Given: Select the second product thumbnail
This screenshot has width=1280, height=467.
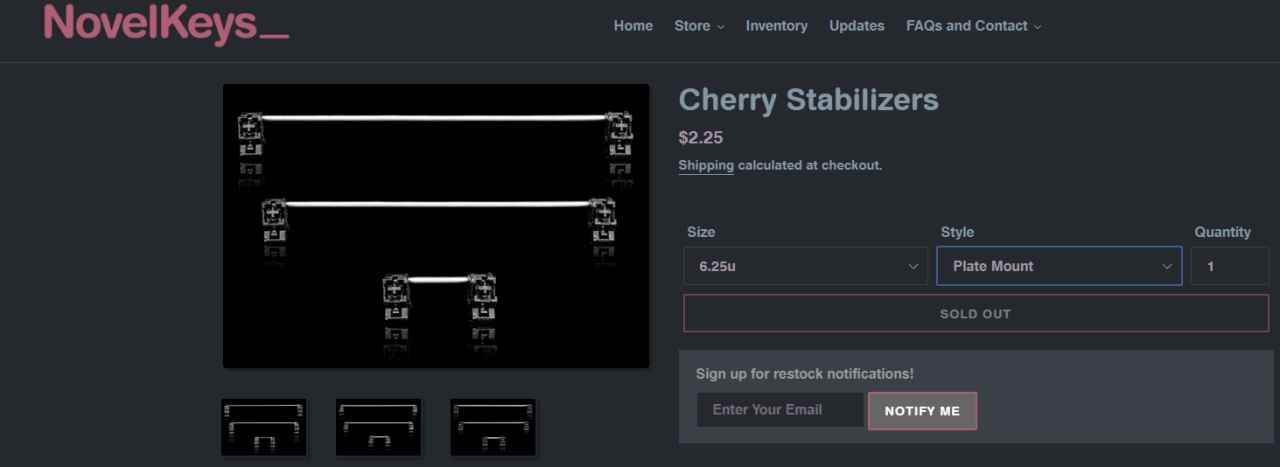Looking at the screenshot, I should pyautogui.click(x=378, y=427).
